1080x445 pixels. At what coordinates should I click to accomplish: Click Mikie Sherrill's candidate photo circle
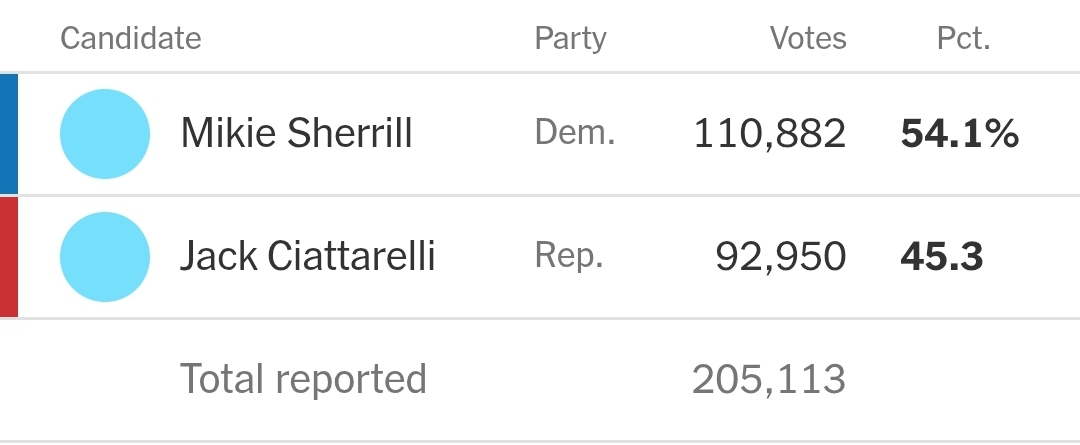[x=105, y=134]
